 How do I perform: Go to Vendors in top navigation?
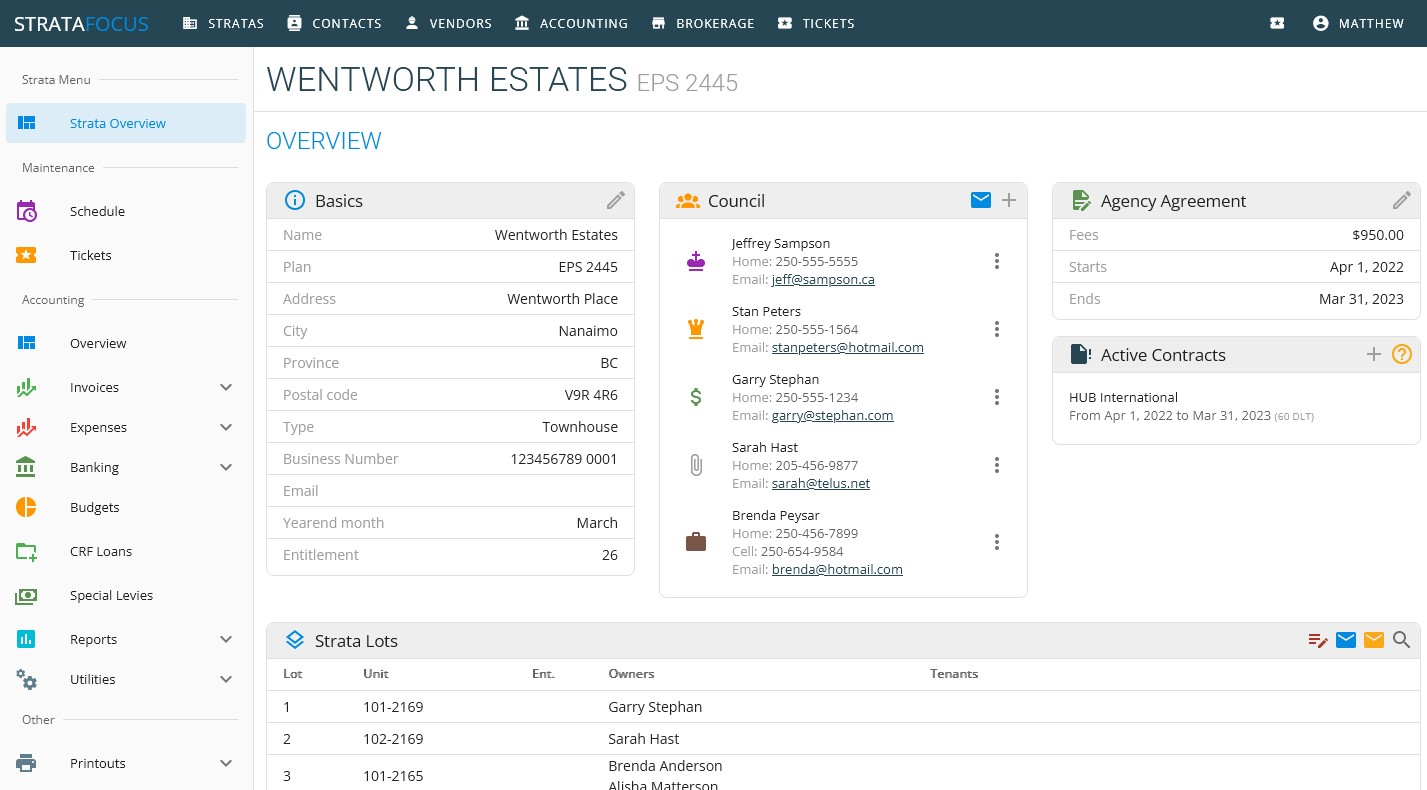(x=448, y=23)
